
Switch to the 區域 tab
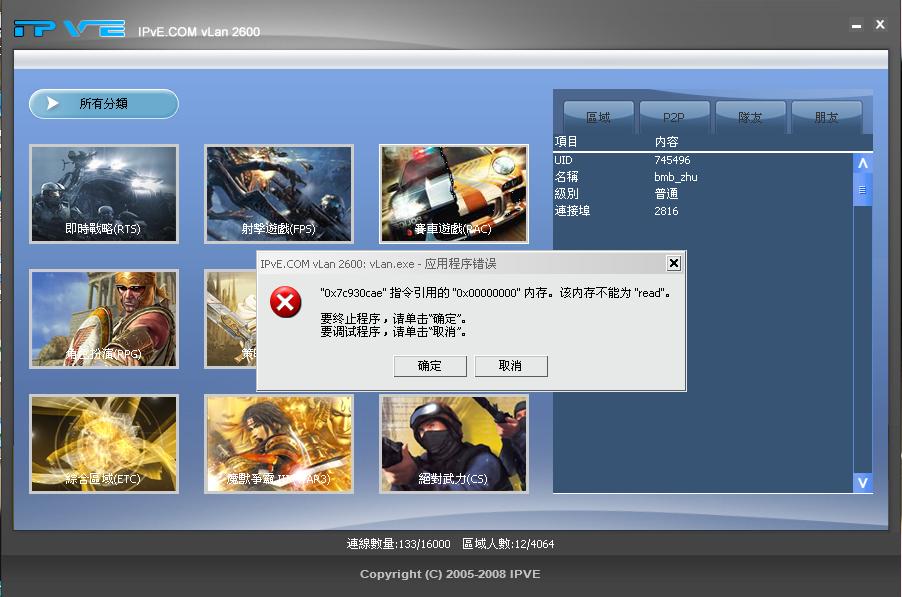(x=598, y=117)
